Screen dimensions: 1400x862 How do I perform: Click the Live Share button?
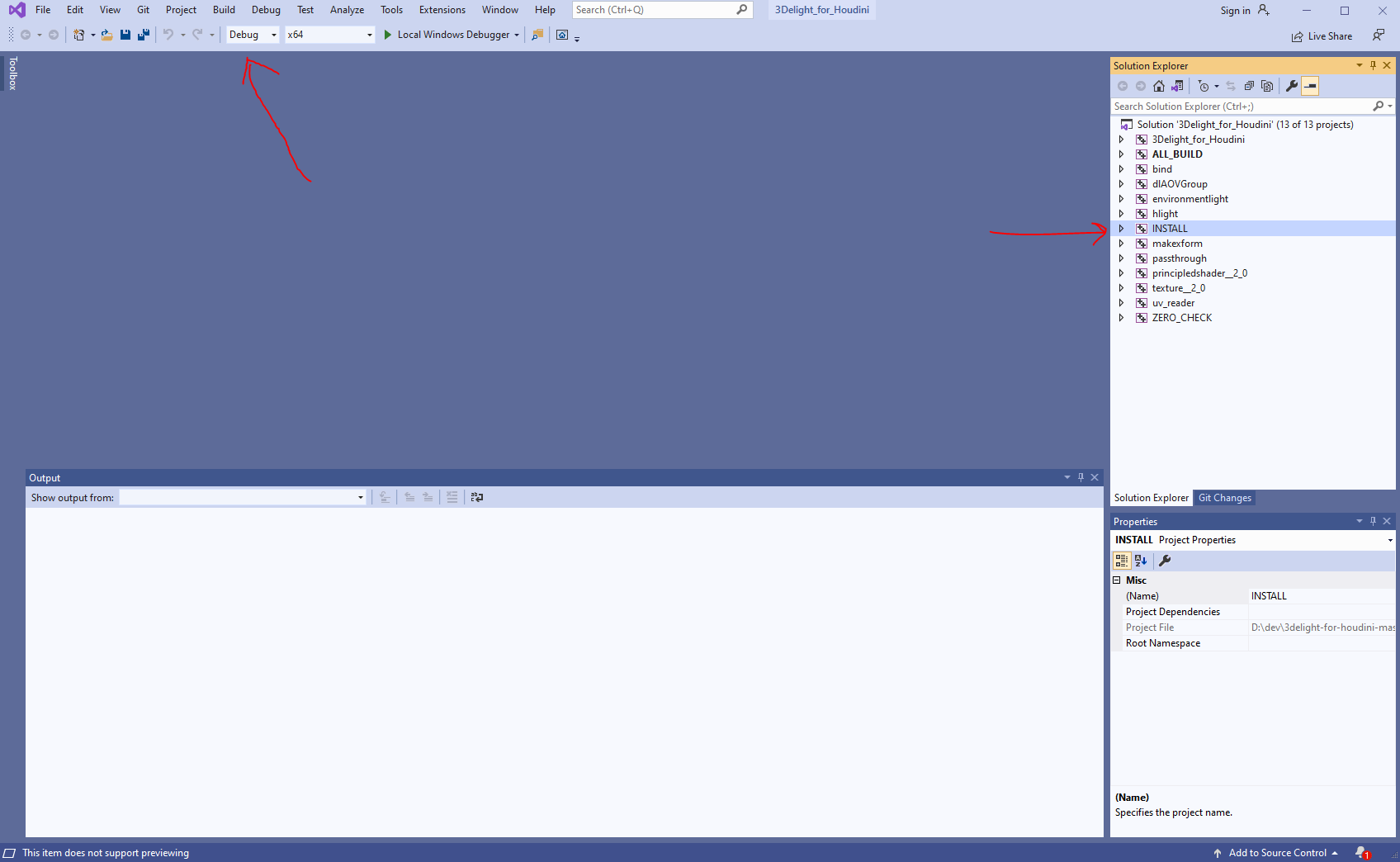[1322, 36]
